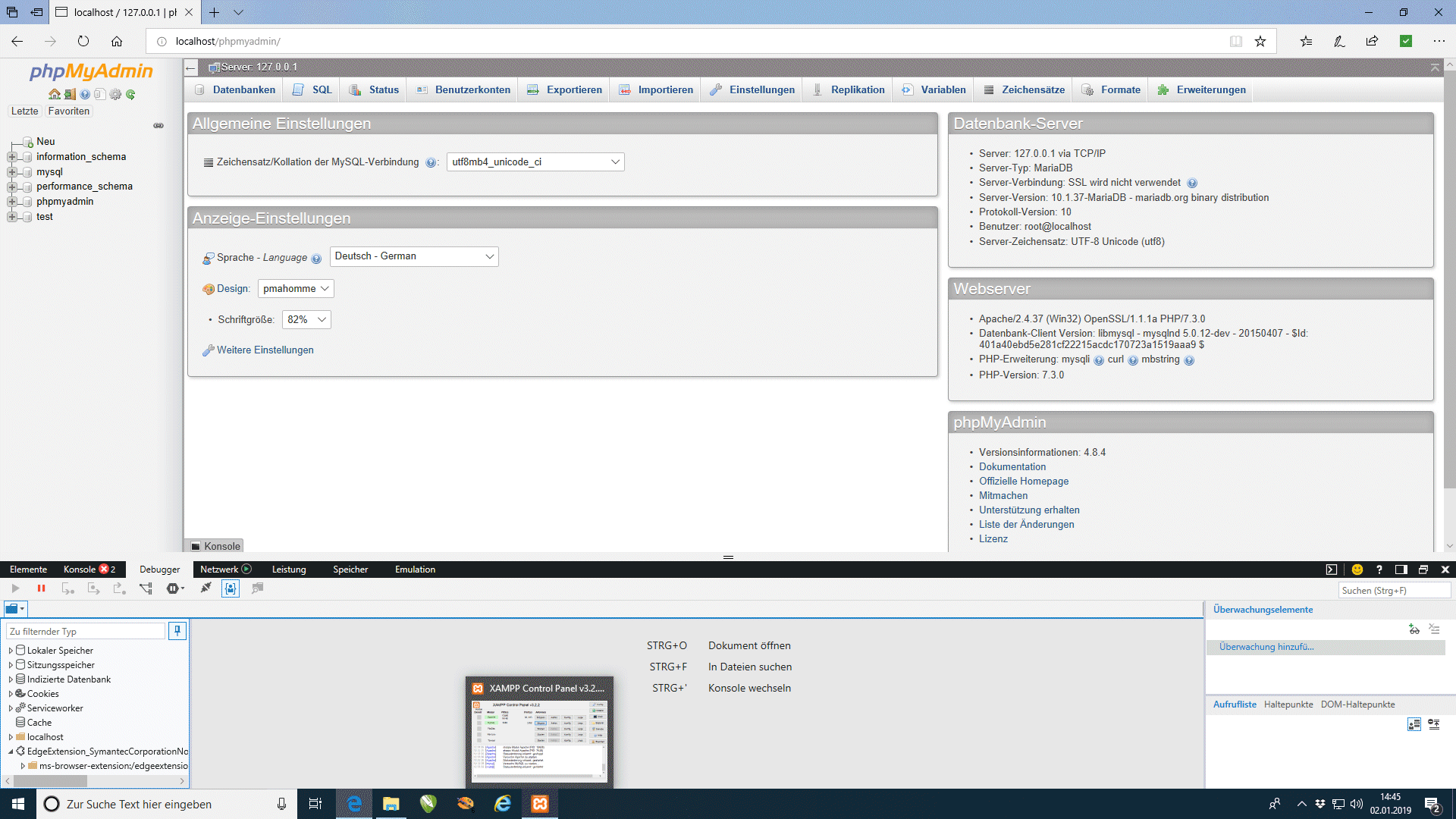
Task: Expand the information_schema database node
Action: 11,157
